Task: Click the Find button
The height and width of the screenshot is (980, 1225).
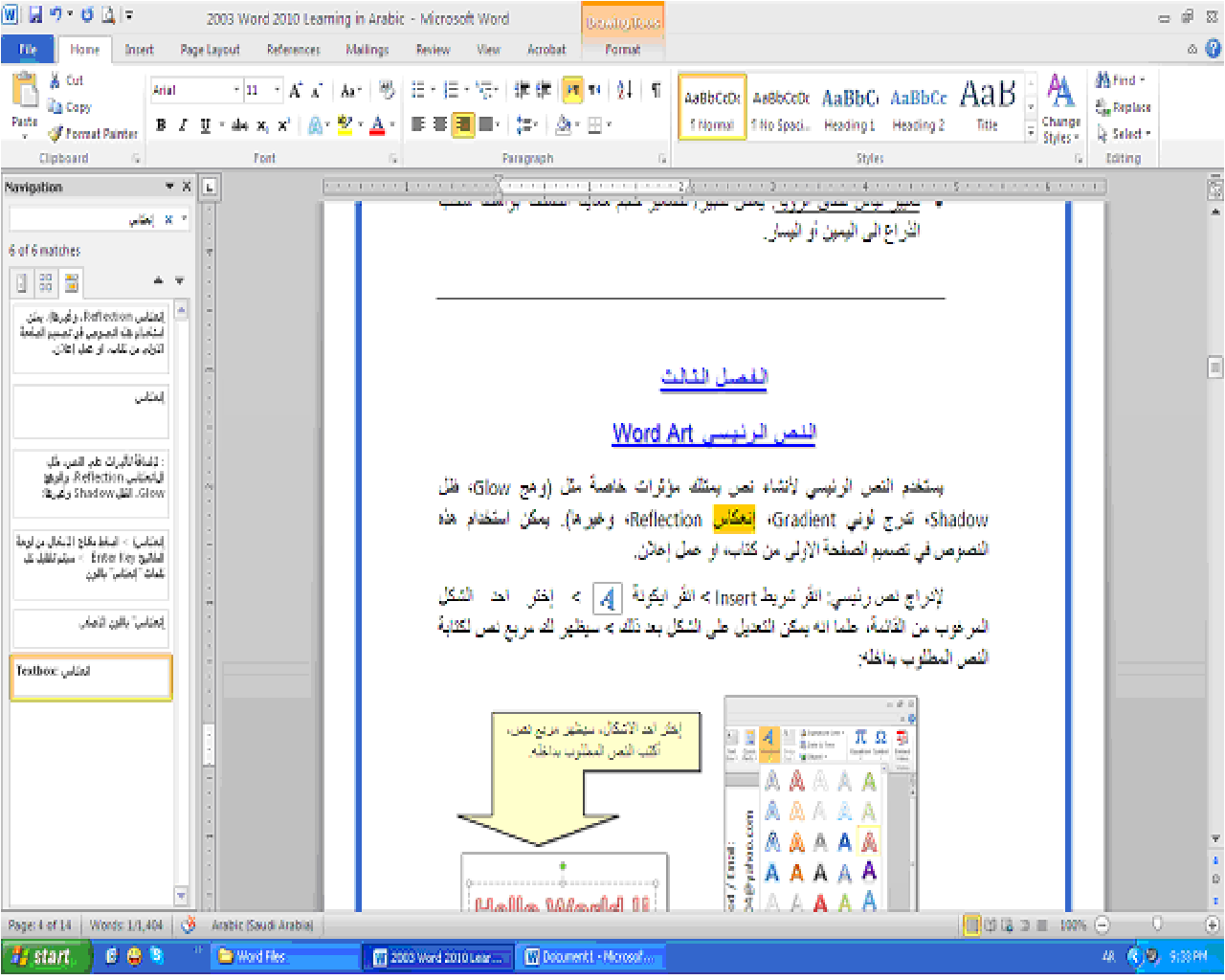Action: click(1120, 80)
